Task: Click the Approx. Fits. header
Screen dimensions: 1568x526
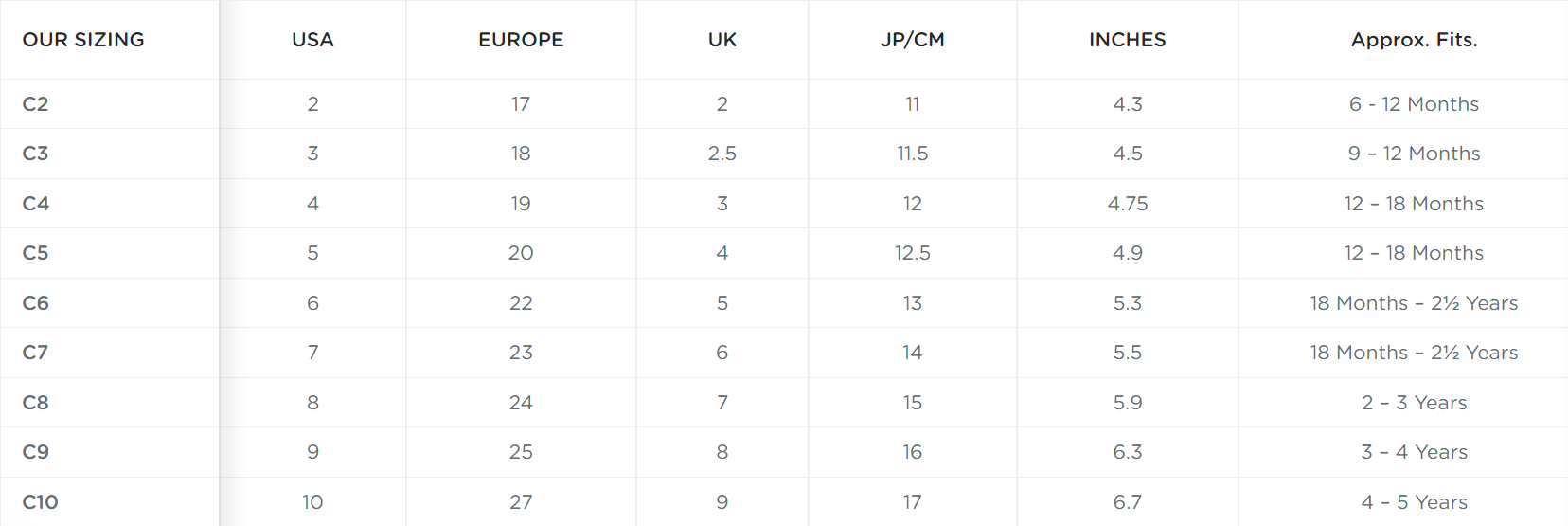Action: [1415, 40]
